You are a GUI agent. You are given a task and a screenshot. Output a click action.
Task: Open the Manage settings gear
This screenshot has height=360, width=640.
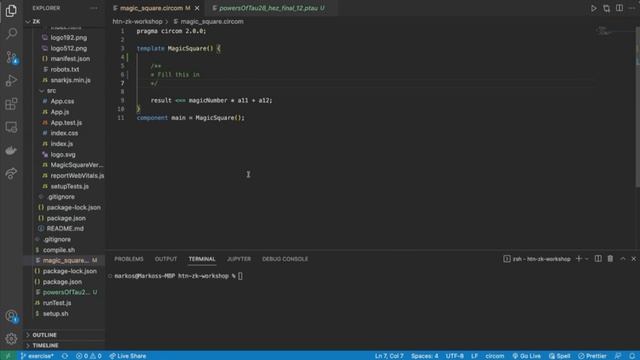[x=11, y=338]
